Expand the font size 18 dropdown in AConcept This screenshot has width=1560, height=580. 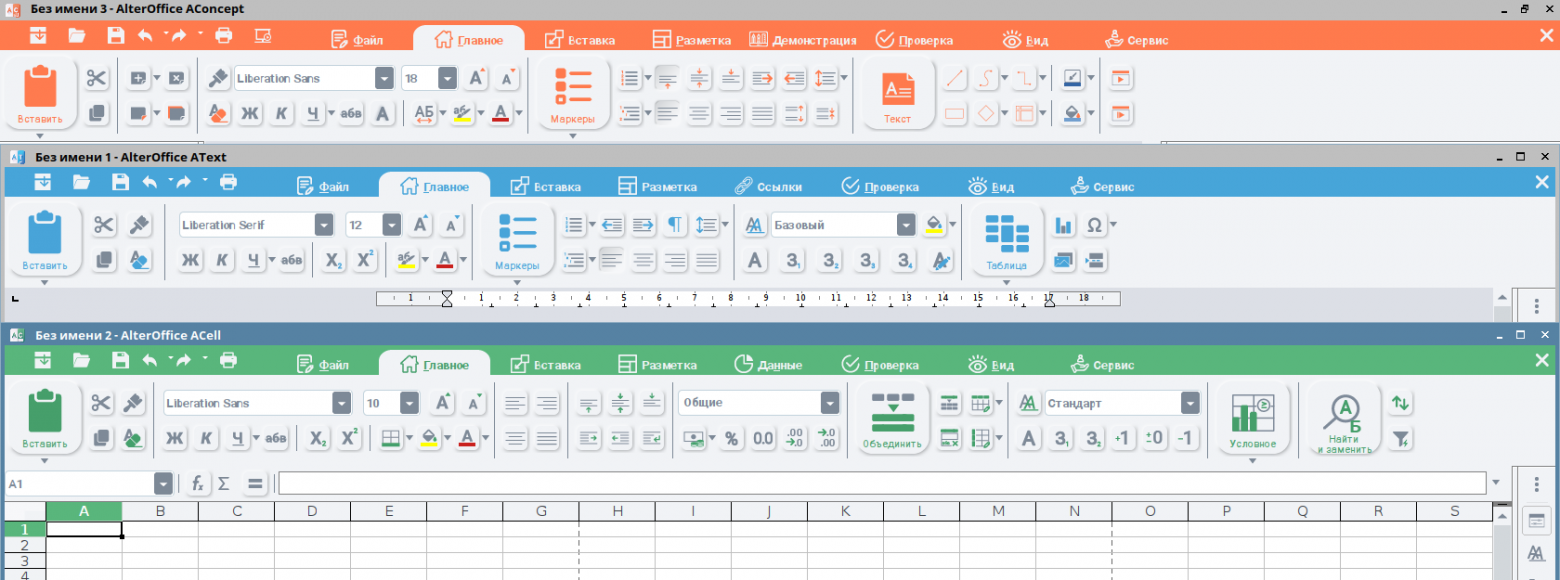[447, 79]
